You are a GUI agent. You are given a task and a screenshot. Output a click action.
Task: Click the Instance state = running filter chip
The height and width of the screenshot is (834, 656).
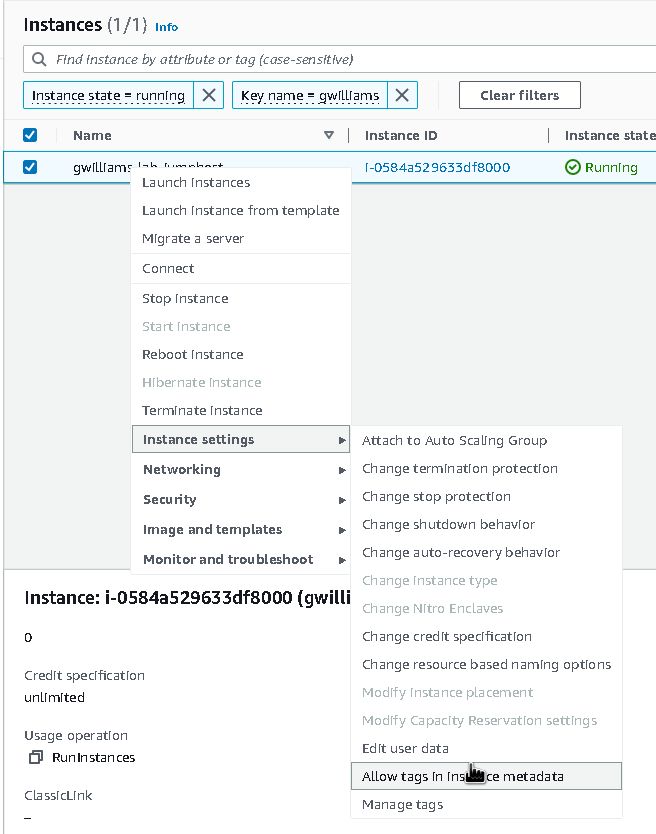click(108, 95)
